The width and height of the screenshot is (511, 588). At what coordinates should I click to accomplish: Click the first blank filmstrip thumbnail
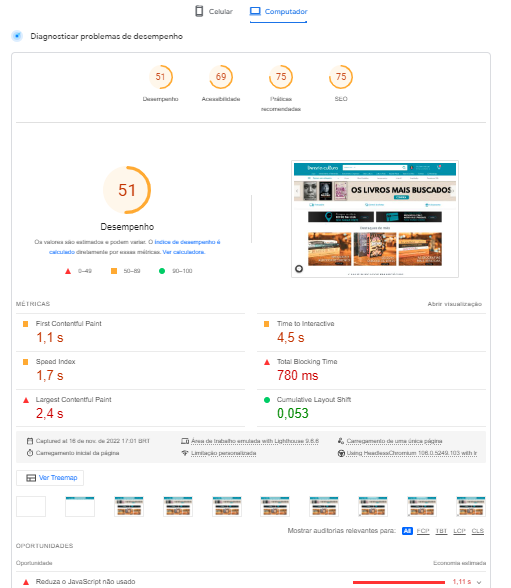(x=31, y=506)
